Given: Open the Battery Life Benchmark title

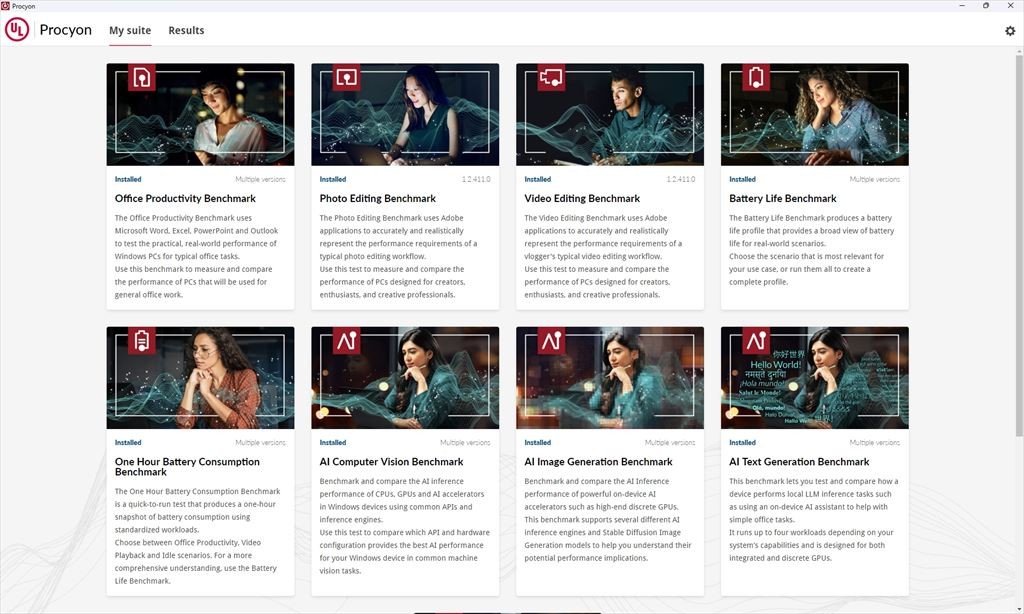Looking at the screenshot, I should click(782, 199).
